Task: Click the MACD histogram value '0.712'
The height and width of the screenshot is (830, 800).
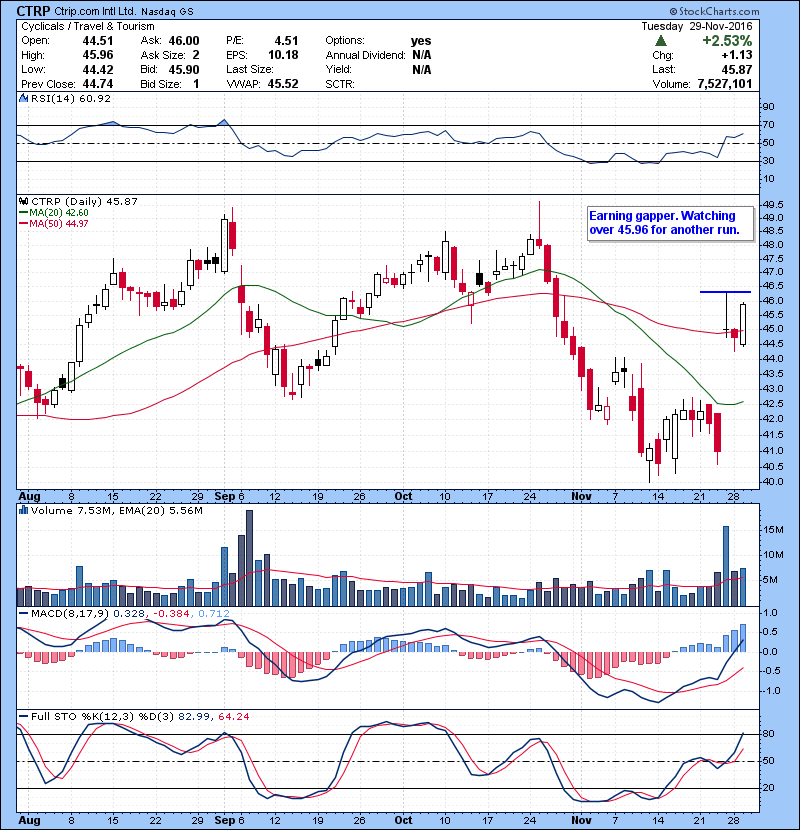Action: tap(214, 614)
